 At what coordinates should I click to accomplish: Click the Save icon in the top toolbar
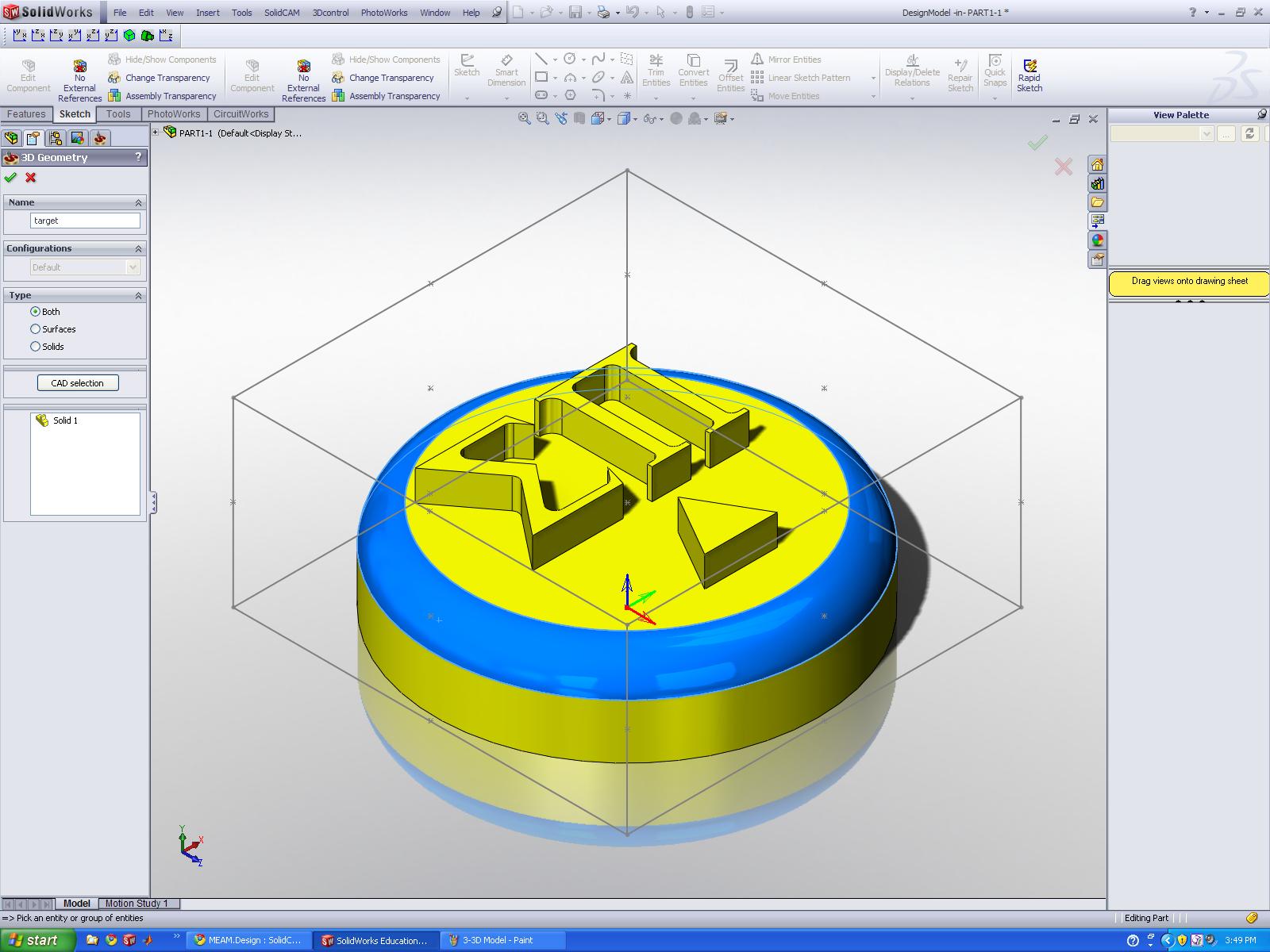point(575,12)
